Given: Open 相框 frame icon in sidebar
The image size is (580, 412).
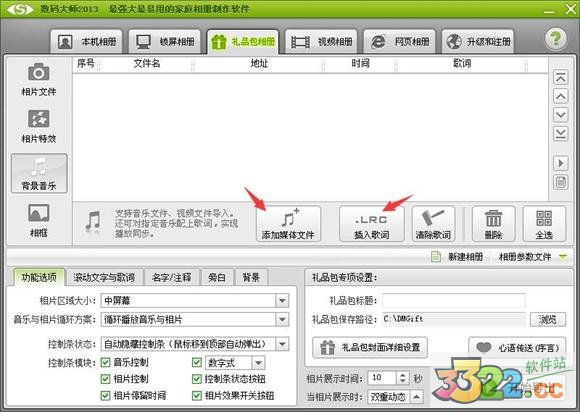Looking at the screenshot, I should (38, 213).
